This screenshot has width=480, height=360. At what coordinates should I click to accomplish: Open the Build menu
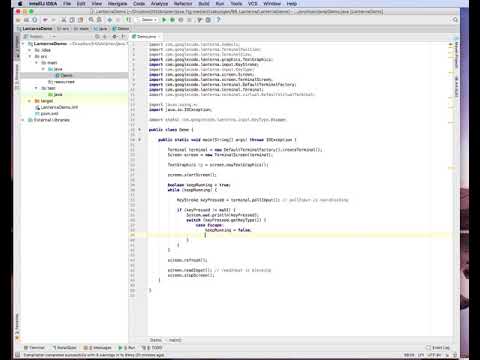coord(204,4)
